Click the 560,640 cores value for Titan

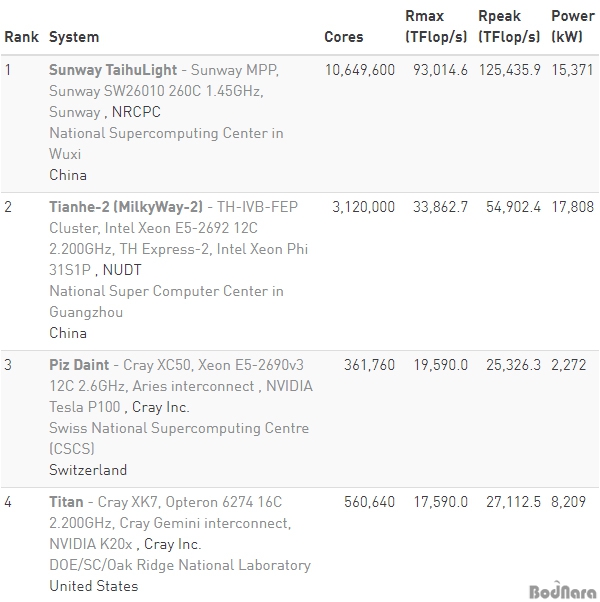(x=369, y=502)
